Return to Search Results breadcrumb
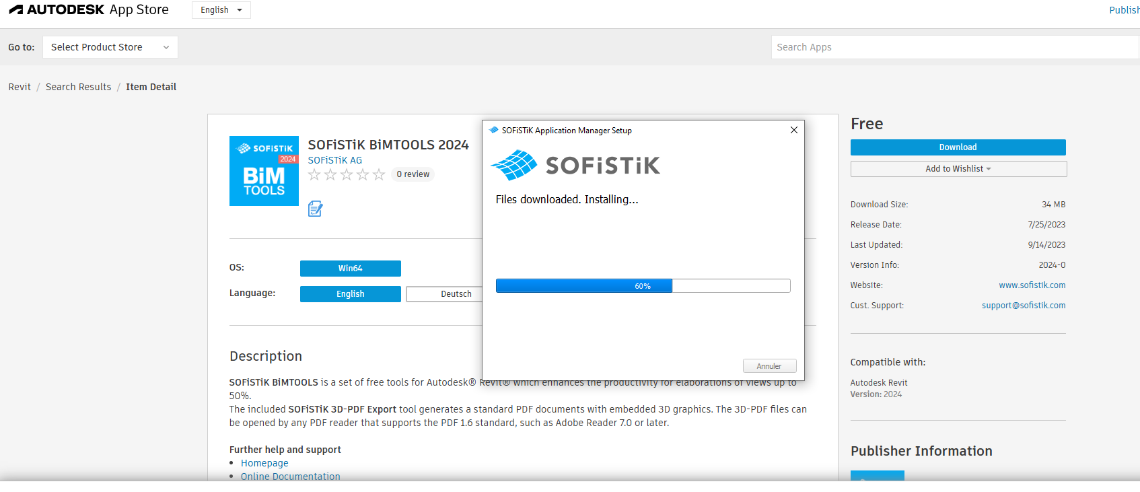1140x492 pixels. [x=79, y=86]
